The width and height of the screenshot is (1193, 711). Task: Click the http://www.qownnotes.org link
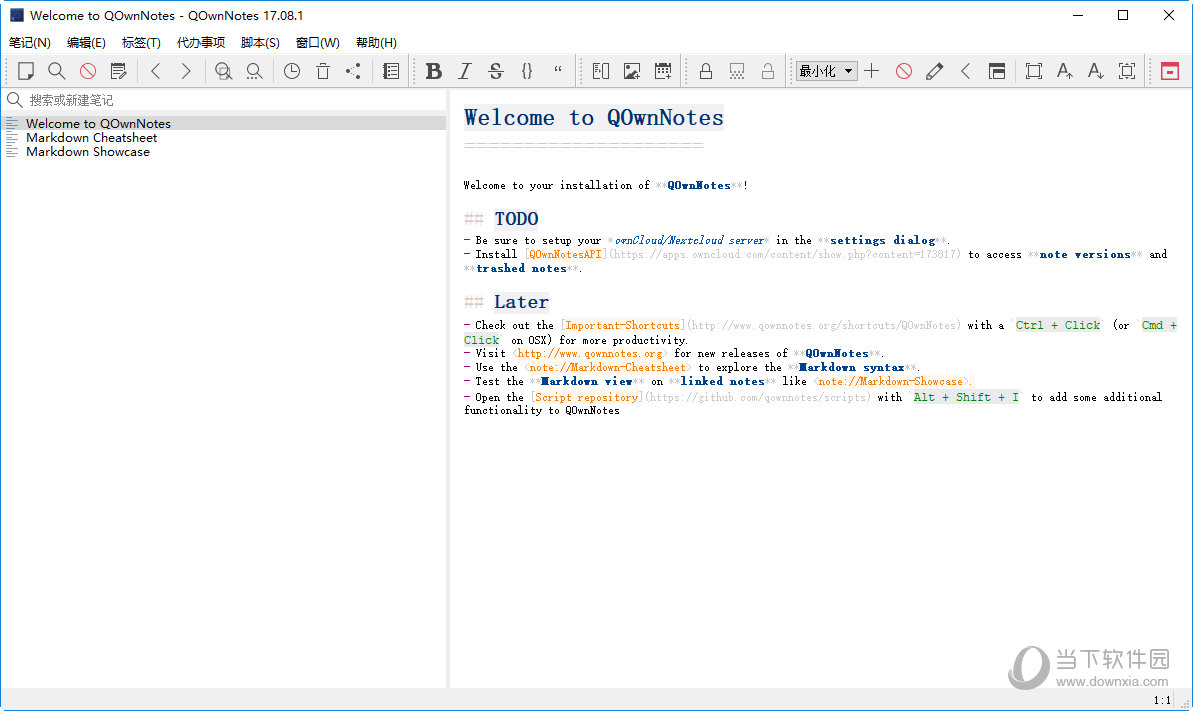[590, 353]
